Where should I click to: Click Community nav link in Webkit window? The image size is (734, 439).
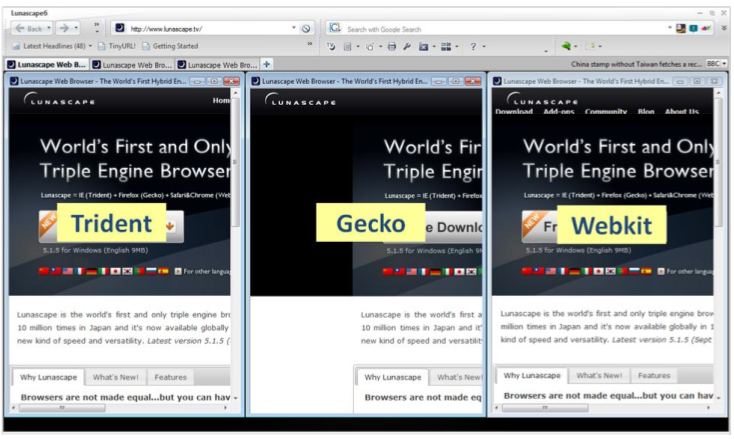coord(606,111)
